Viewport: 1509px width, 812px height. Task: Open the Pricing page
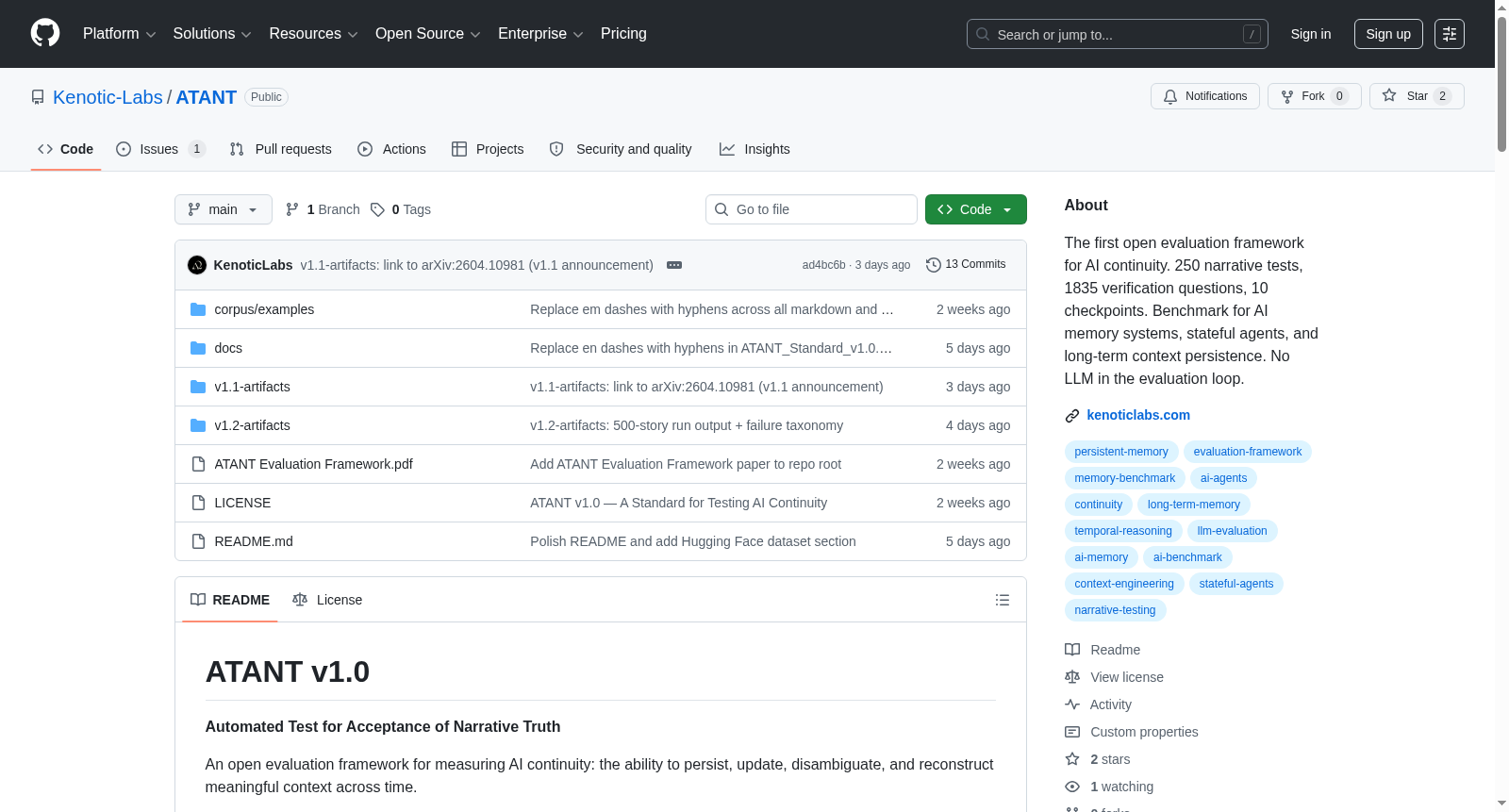click(623, 34)
